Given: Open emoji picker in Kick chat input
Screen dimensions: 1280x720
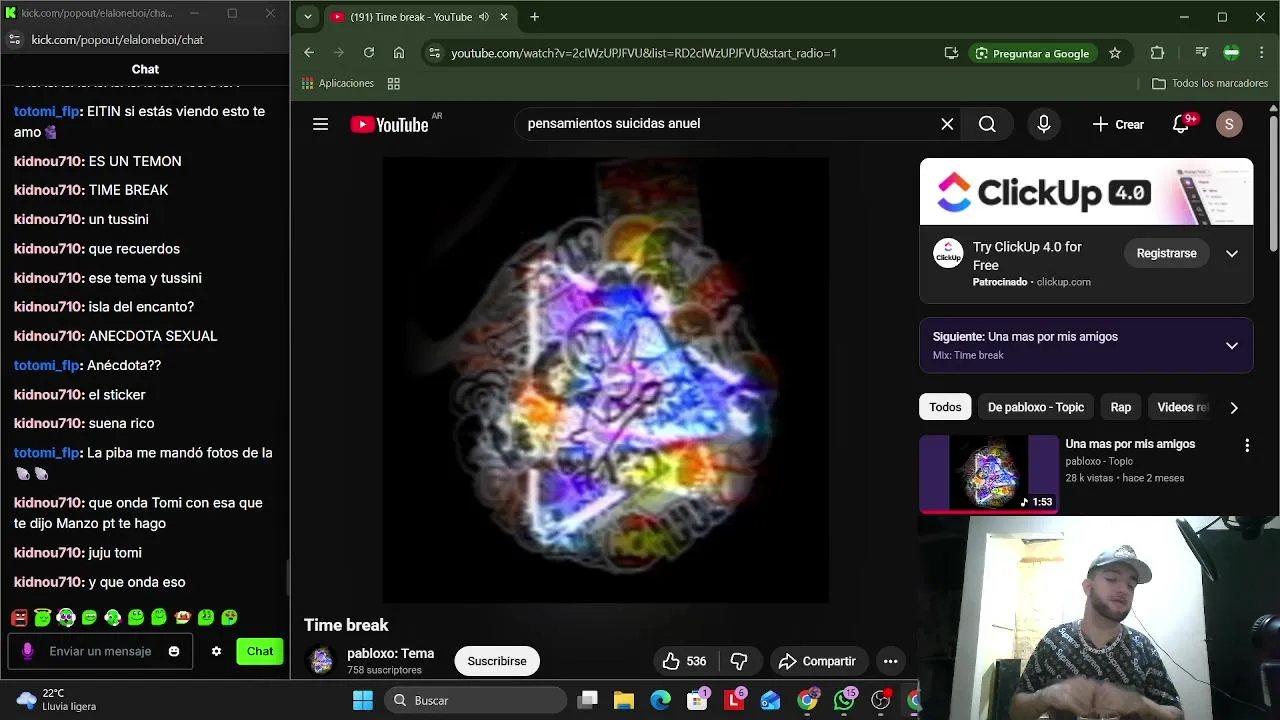Looking at the screenshot, I should pos(174,651).
